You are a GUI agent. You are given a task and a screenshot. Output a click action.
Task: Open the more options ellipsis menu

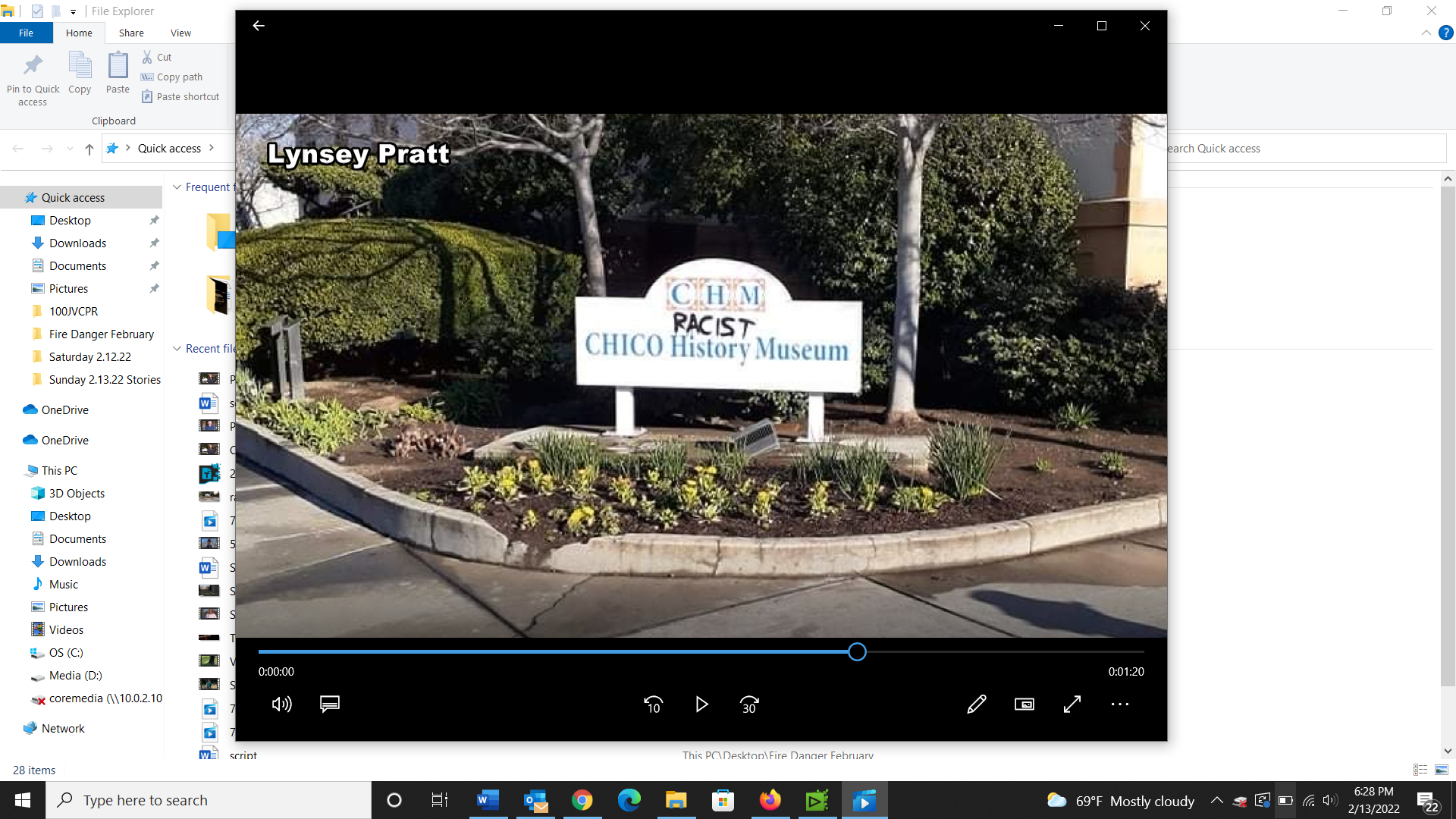point(1120,704)
